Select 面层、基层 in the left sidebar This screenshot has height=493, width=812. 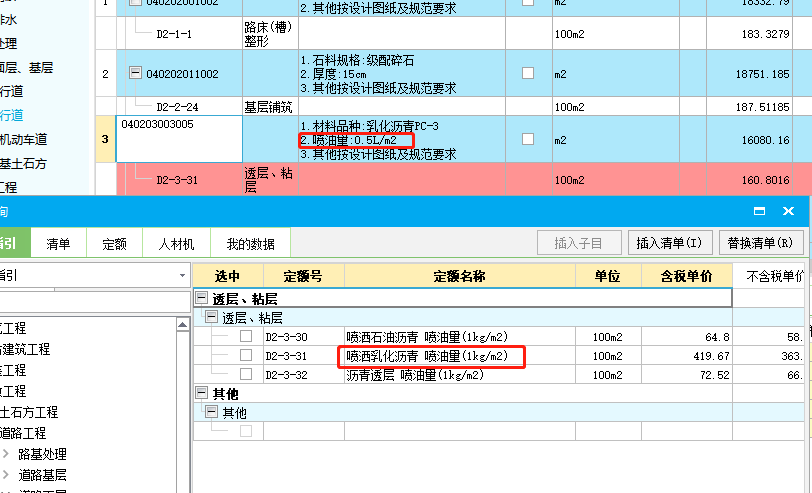26,67
